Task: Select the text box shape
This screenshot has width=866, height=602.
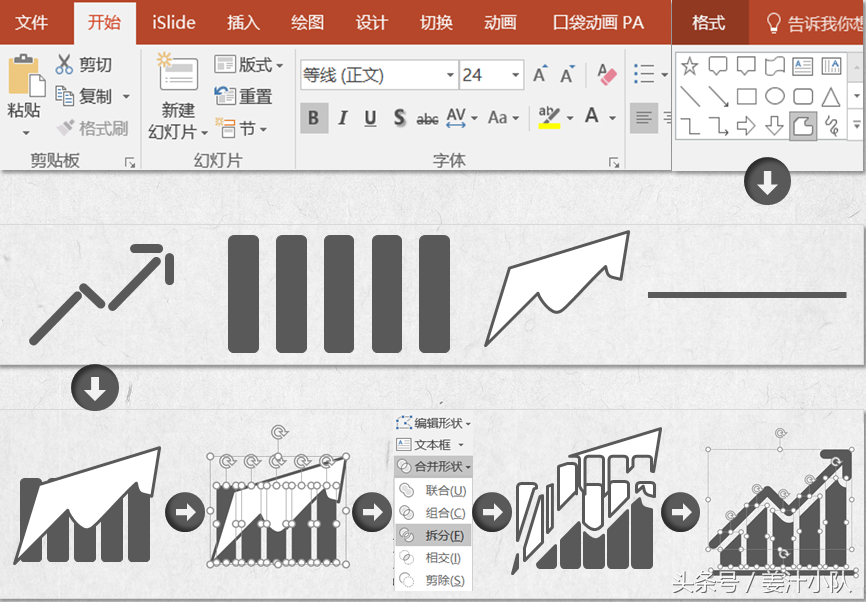Action: tap(802, 66)
